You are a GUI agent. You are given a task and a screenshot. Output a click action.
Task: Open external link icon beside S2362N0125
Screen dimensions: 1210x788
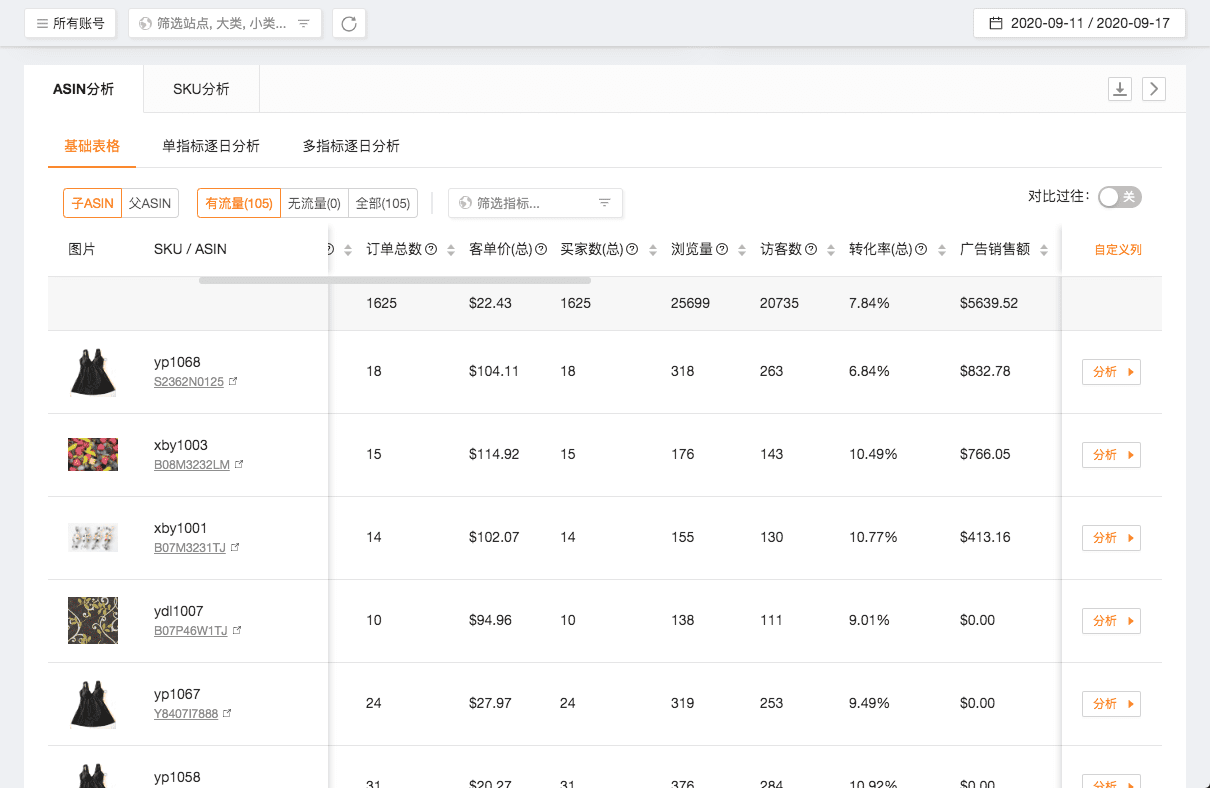click(x=233, y=382)
